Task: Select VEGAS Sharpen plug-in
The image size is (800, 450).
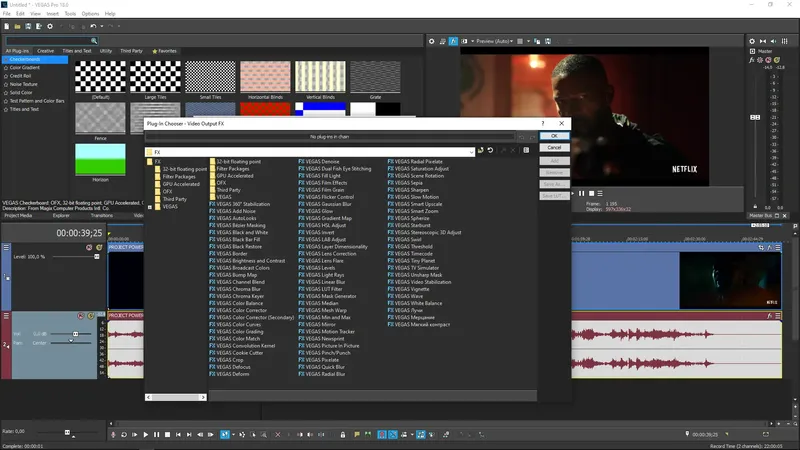Action: [412, 190]
